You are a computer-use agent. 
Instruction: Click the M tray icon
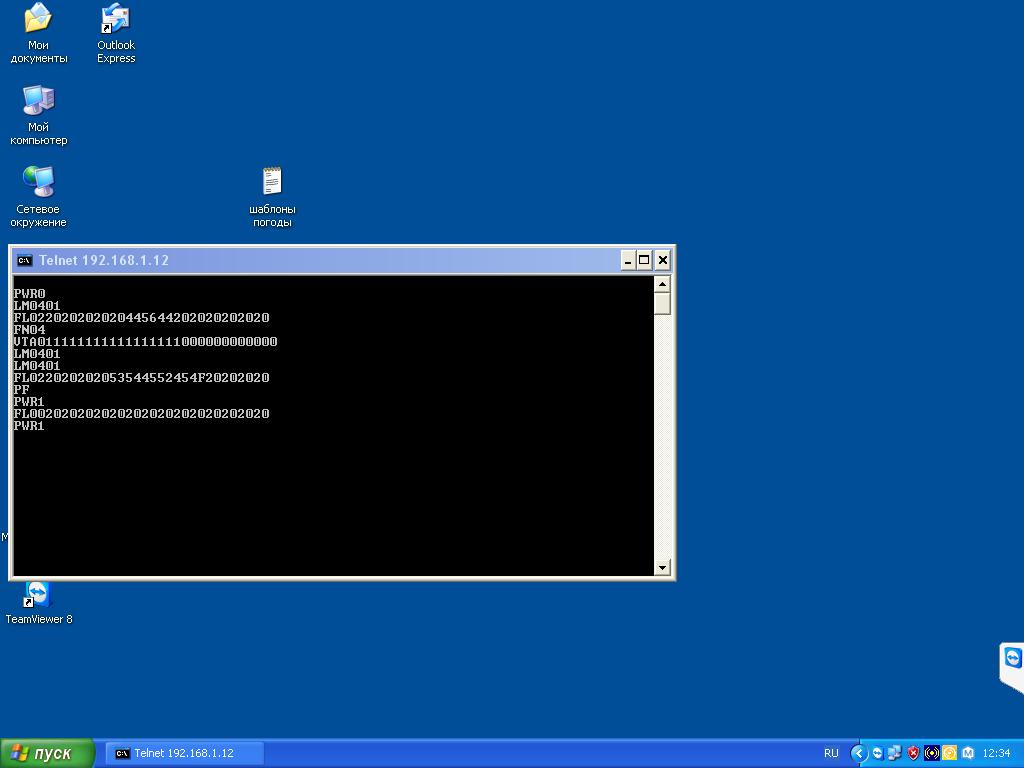point(967,753)
